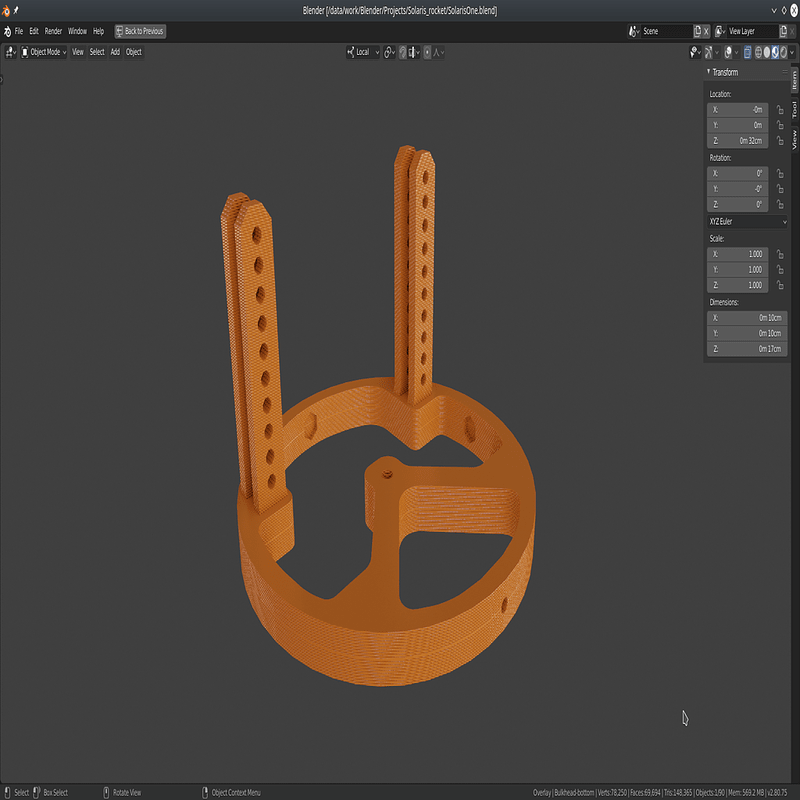This screenshot has height=800, width=800.
Task: Toggle lock on Rotation Z
Action: tap(780, 205)
